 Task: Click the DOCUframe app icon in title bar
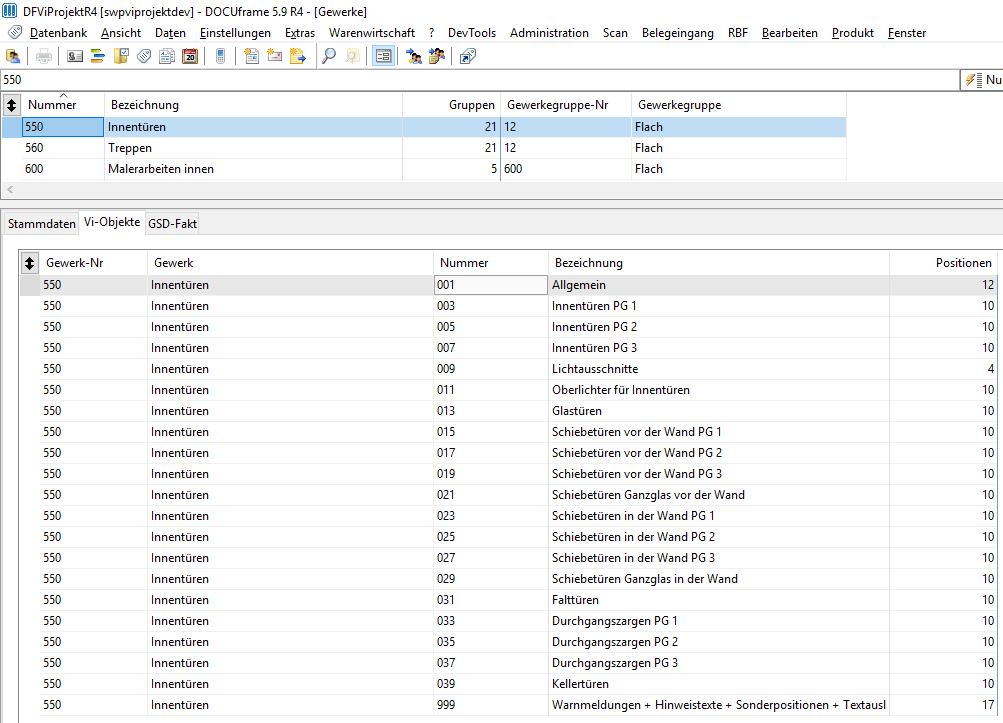(10, 11)
